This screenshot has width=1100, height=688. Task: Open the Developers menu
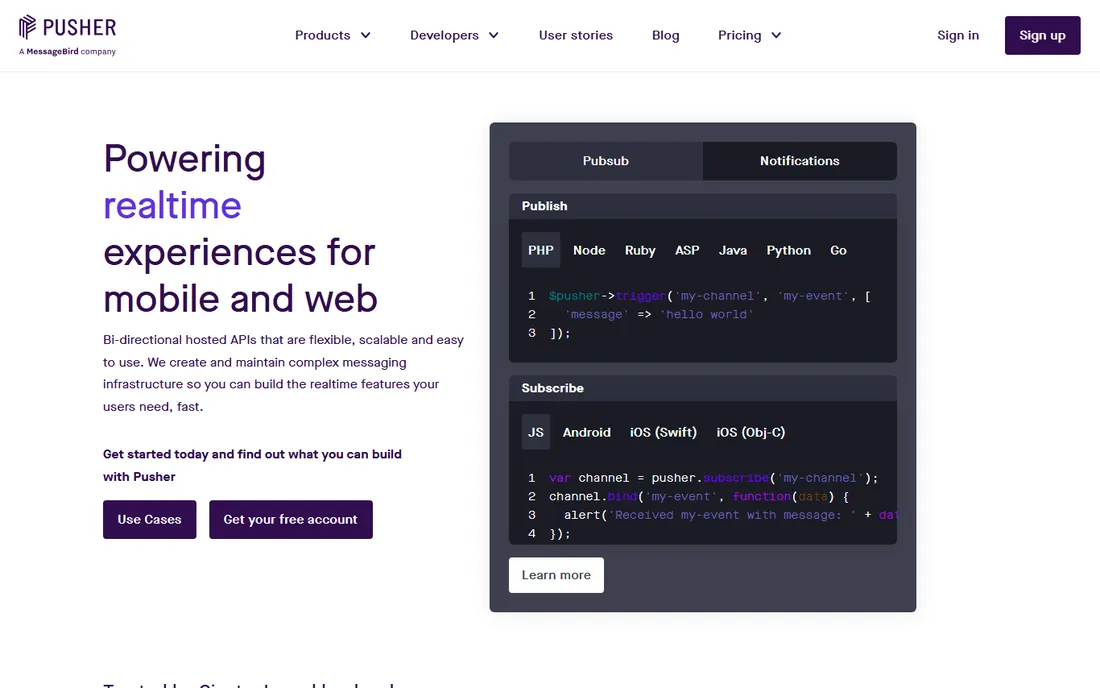tap(455, 35)
